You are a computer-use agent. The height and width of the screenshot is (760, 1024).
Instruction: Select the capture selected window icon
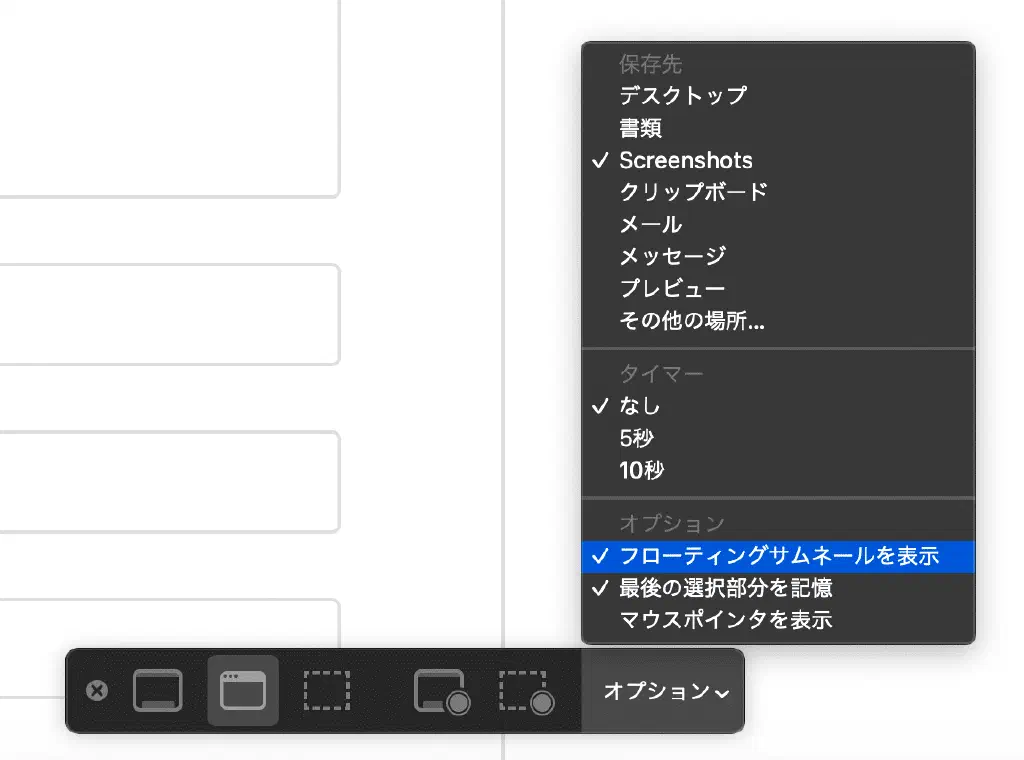[243, 690]
